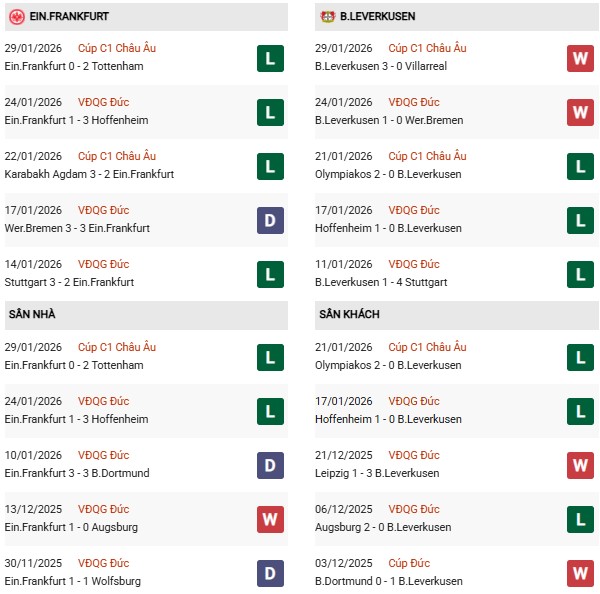
Task: Click D badge for Ein.Frankfurt 1-1 Wolfsburg
Action: [269, 573]
